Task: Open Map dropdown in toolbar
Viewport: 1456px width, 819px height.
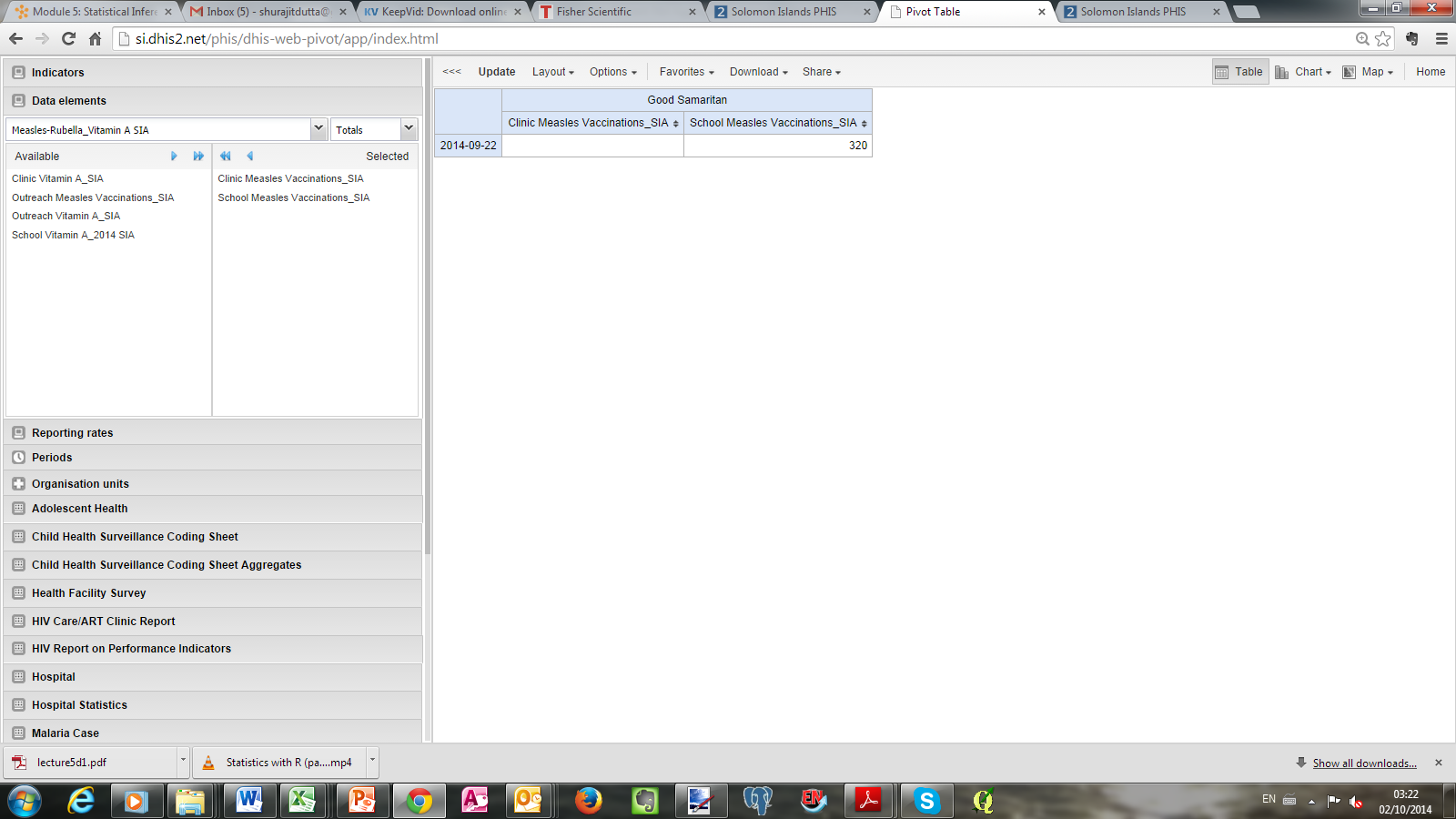Action: coord(1368,72)
